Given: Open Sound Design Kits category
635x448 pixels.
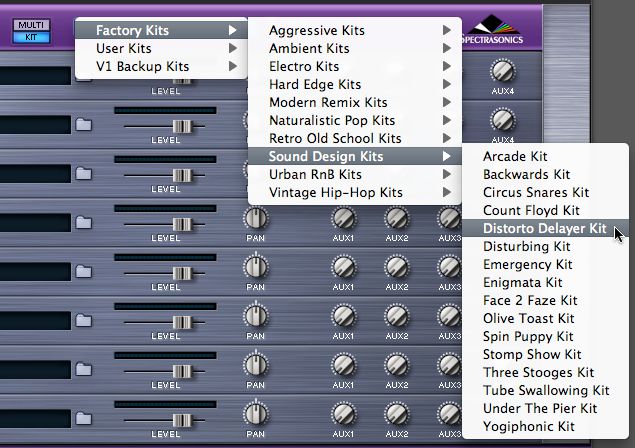Looking at the screenshot, I should click(x=355, y=156).
